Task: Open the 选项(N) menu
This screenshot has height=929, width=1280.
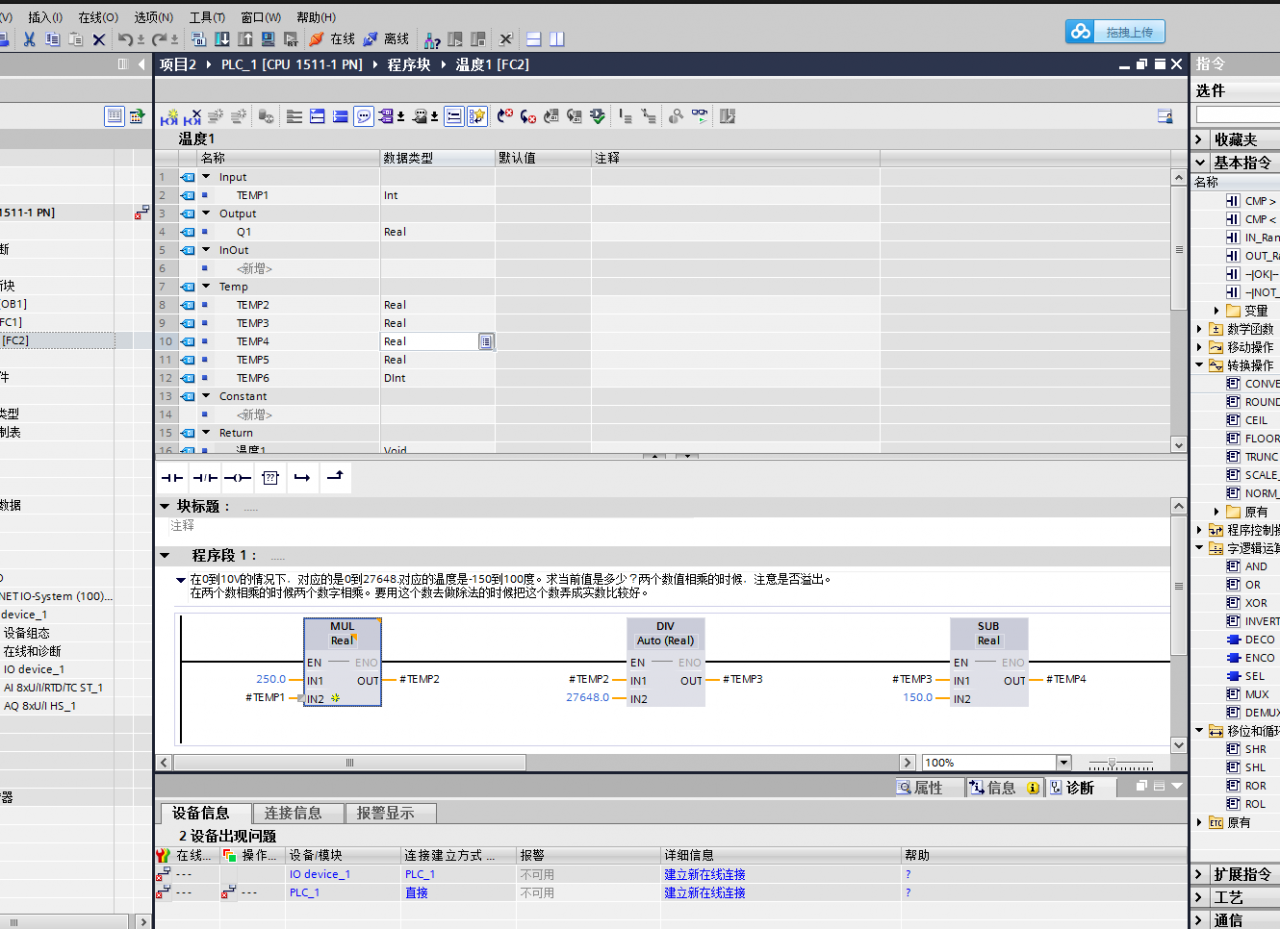Action: pyautogui.click(x=153, y=17)
